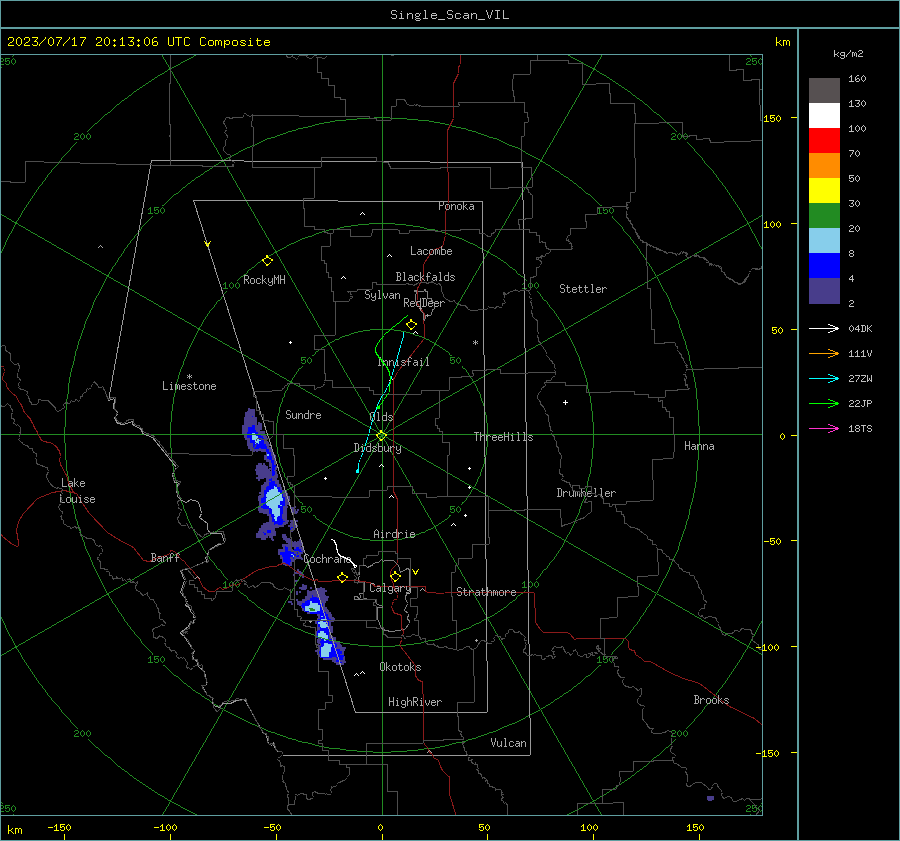Click the magenta 18TS arrow in legend
Viewport: 900px width, 841px height.
(x=824, y=428)
